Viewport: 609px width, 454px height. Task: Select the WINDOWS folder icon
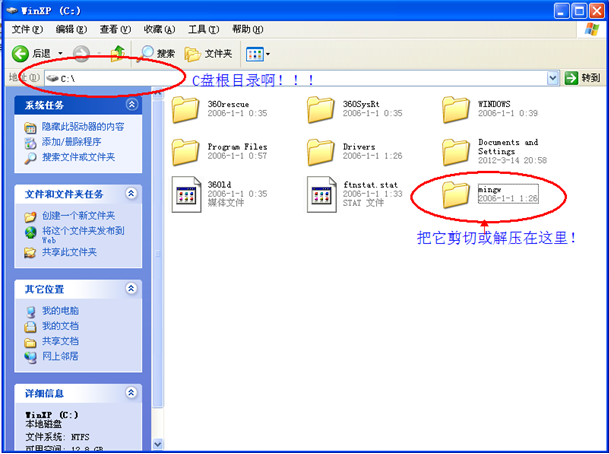pyautogui.click(x=456, y=110)
